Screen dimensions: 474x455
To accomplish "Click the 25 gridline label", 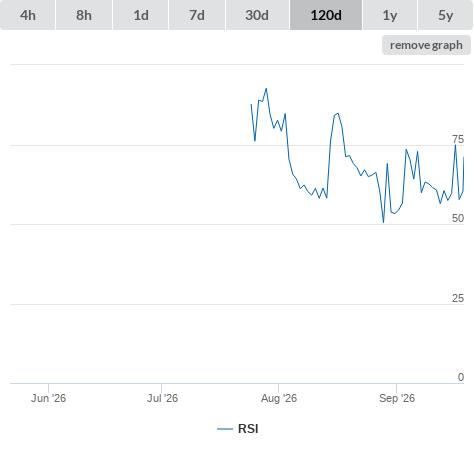I will tap(458, 298).
